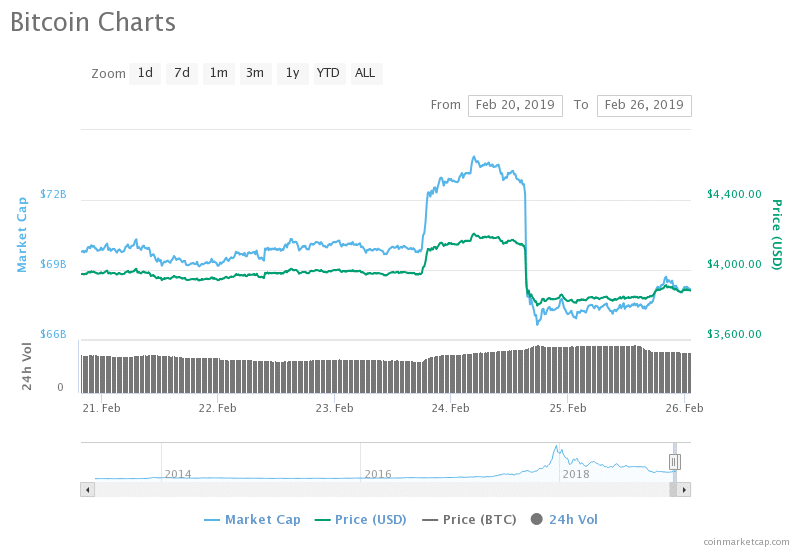Show ALL time range
Screen dimensions: 800x550
click(x=366, y=73)
